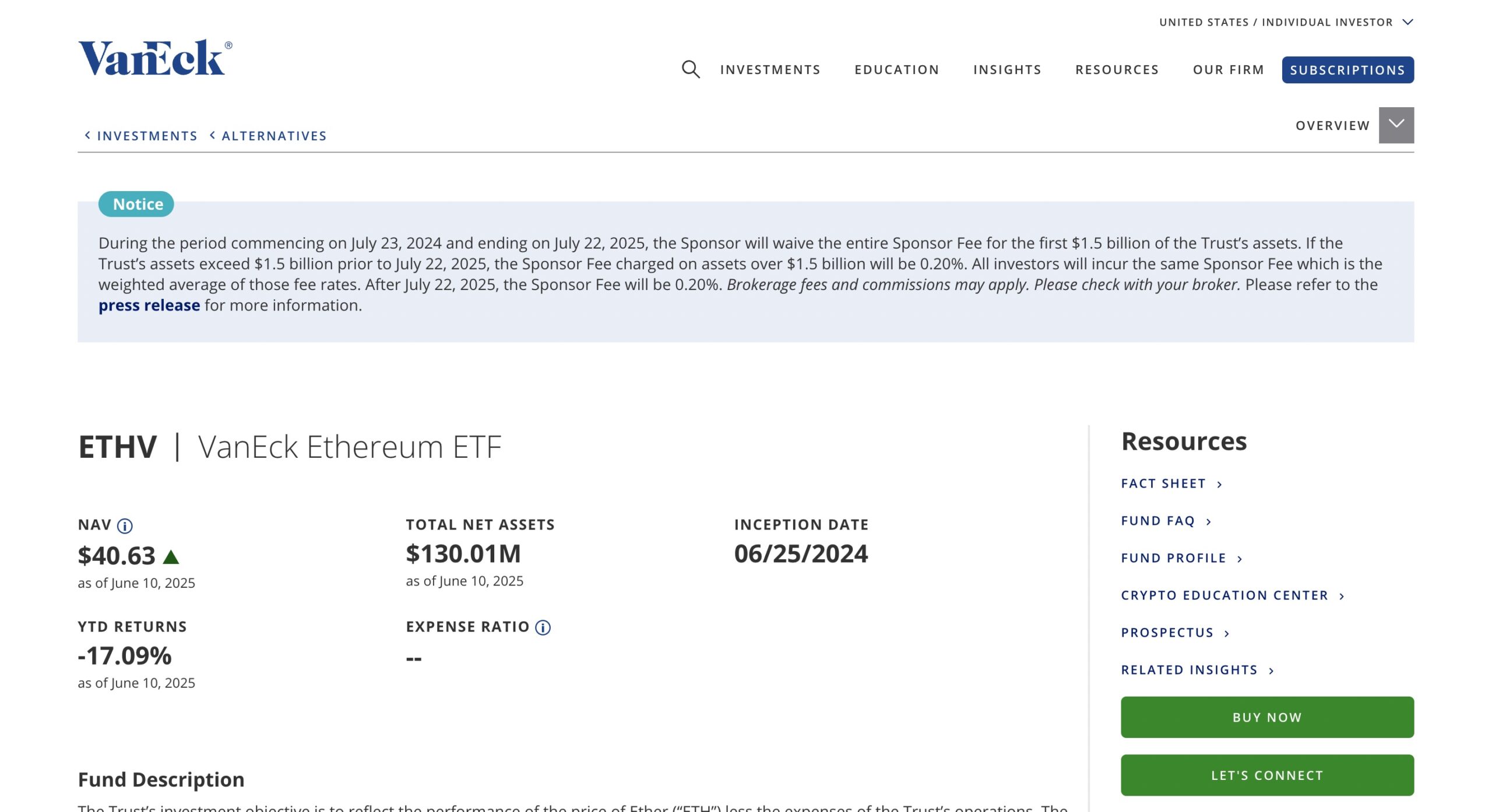The height and width of the screenshot is (812, 1492).
Task: Open the search magnifier icon
Action: [x=691, y=69]
